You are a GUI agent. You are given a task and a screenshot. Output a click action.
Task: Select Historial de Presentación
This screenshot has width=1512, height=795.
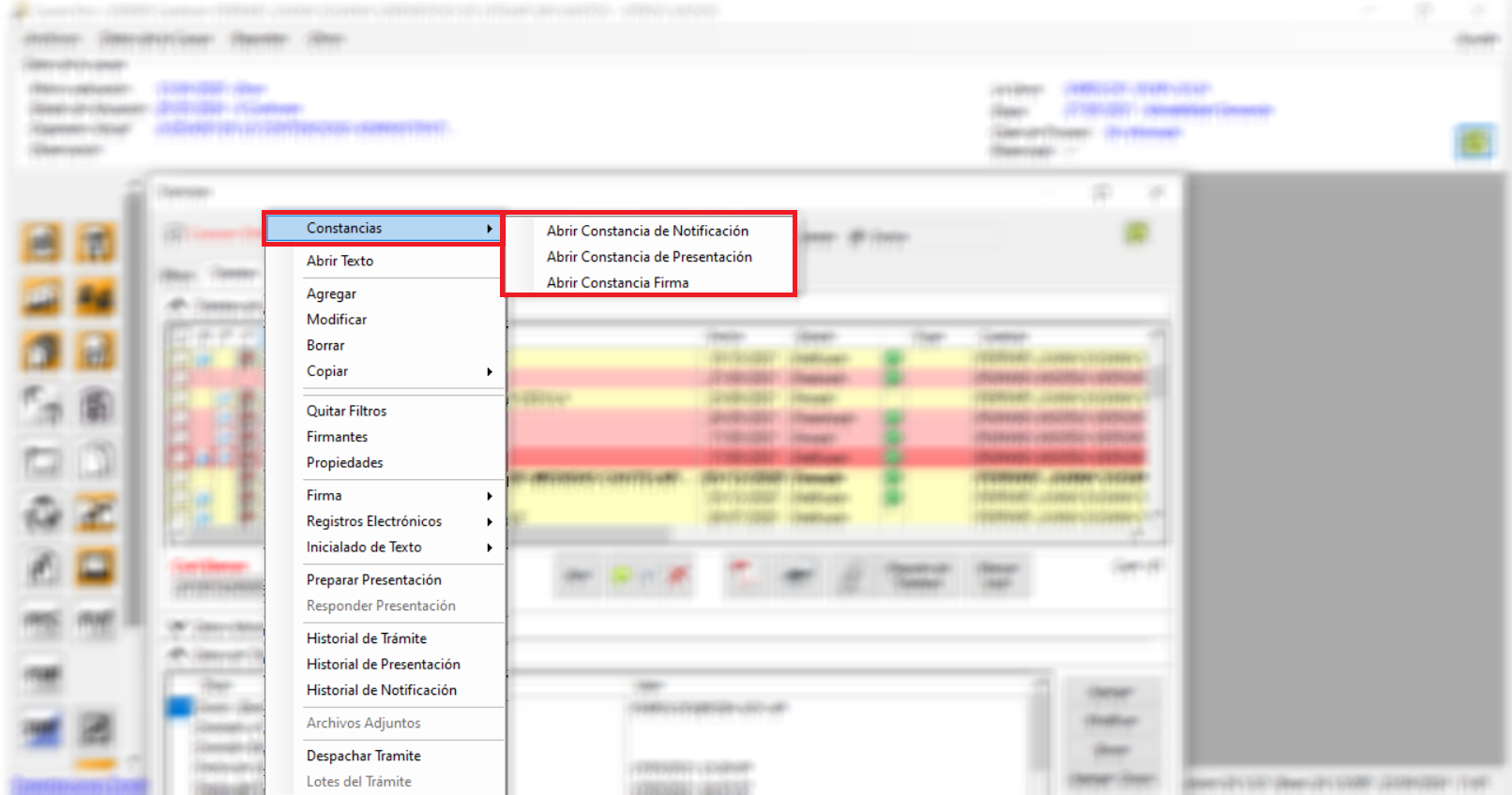click(x=383, y=664)
